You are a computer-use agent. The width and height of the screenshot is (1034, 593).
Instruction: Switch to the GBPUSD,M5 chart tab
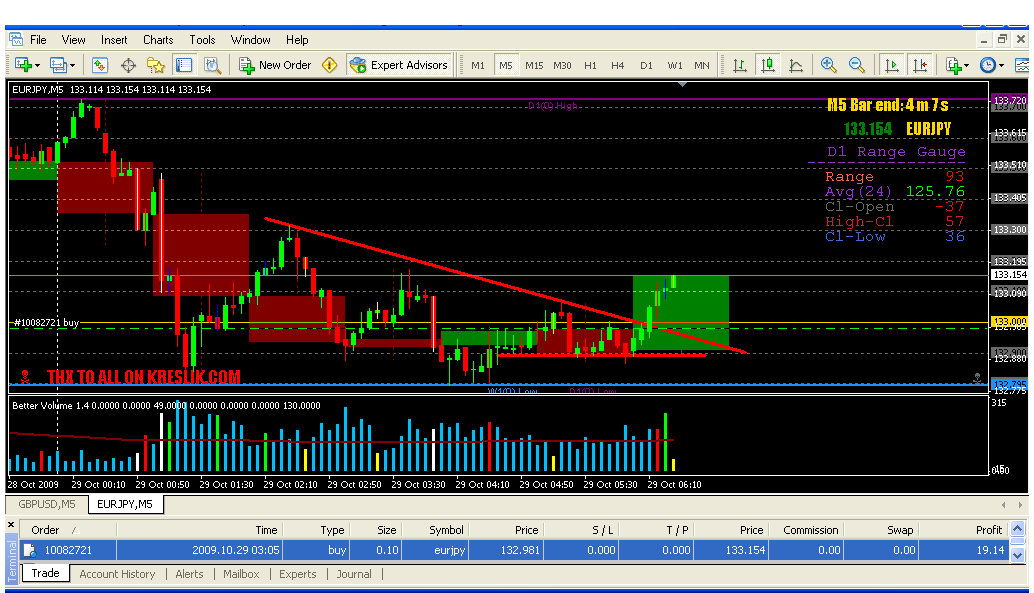(46, 504)
